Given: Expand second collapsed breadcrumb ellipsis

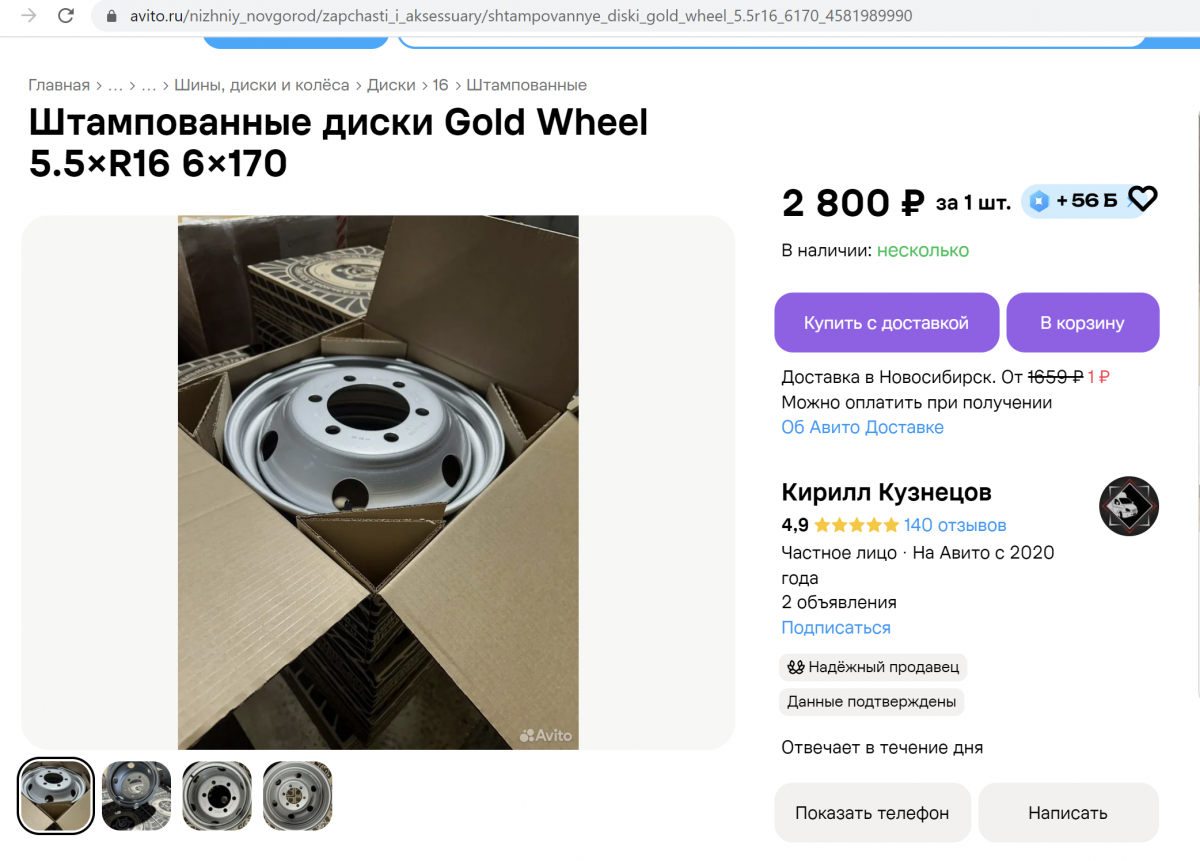Looking at the screenshot, I should [x=149, y=85].
